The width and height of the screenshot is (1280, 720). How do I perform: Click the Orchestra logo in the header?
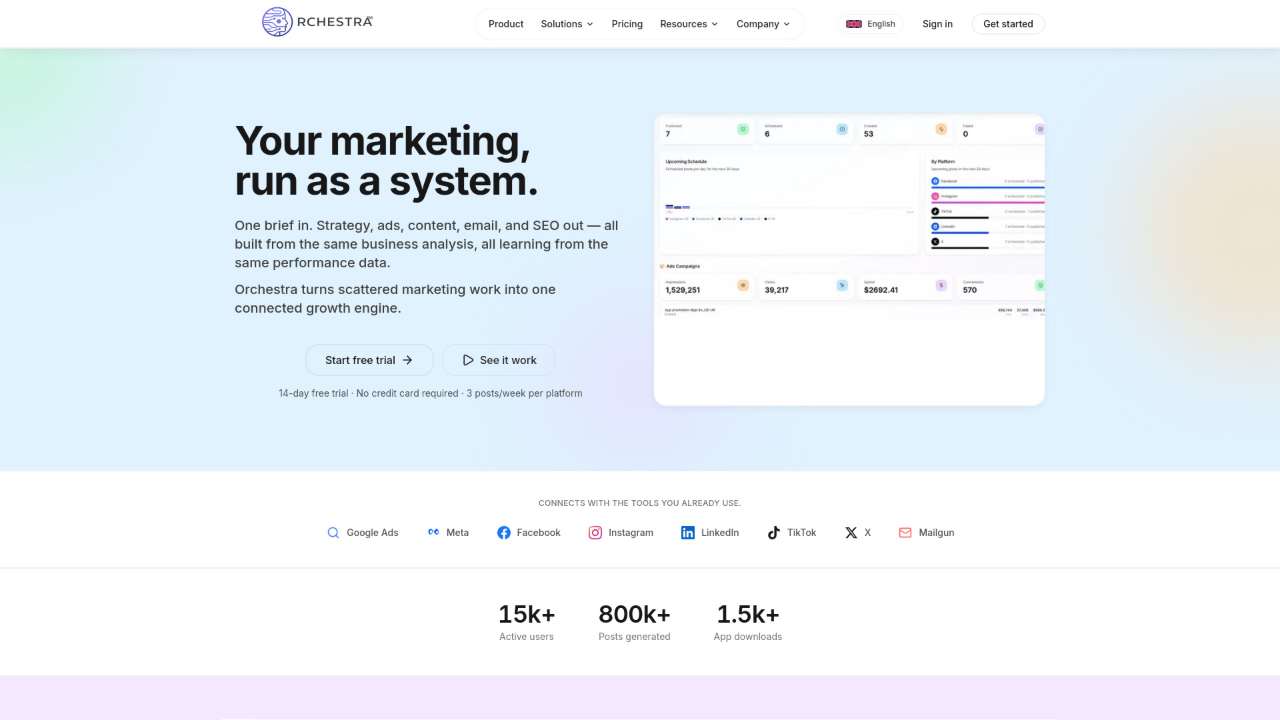click(317, 22)
